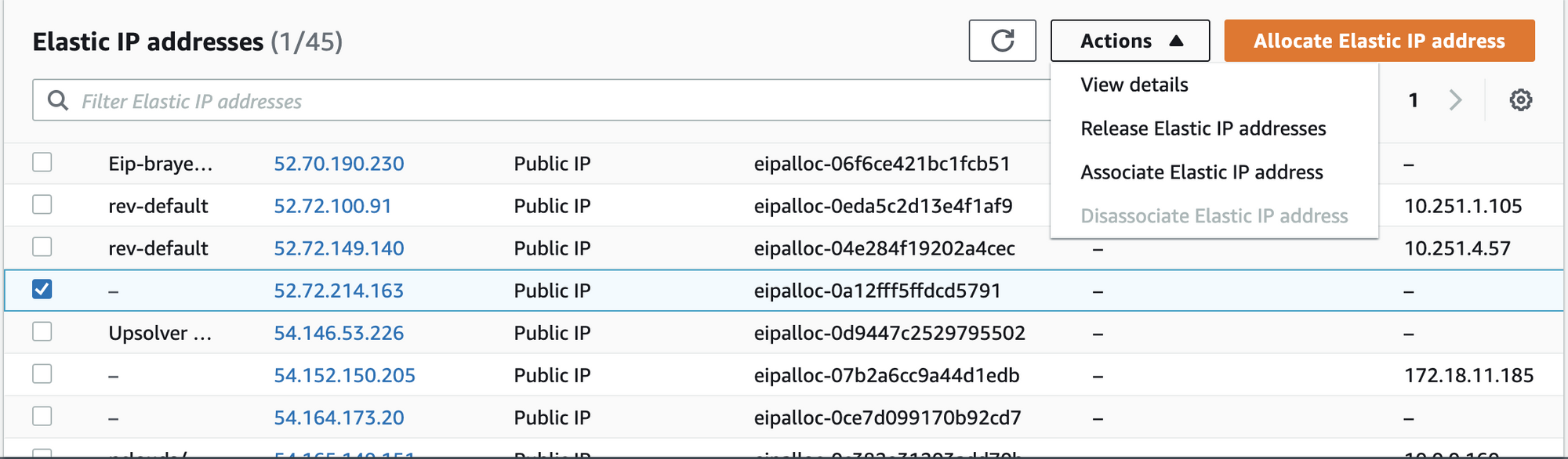The image size is (1568, 459).
Task: Choose View details from Actions menu
Action: click(x=1134, y=85)
